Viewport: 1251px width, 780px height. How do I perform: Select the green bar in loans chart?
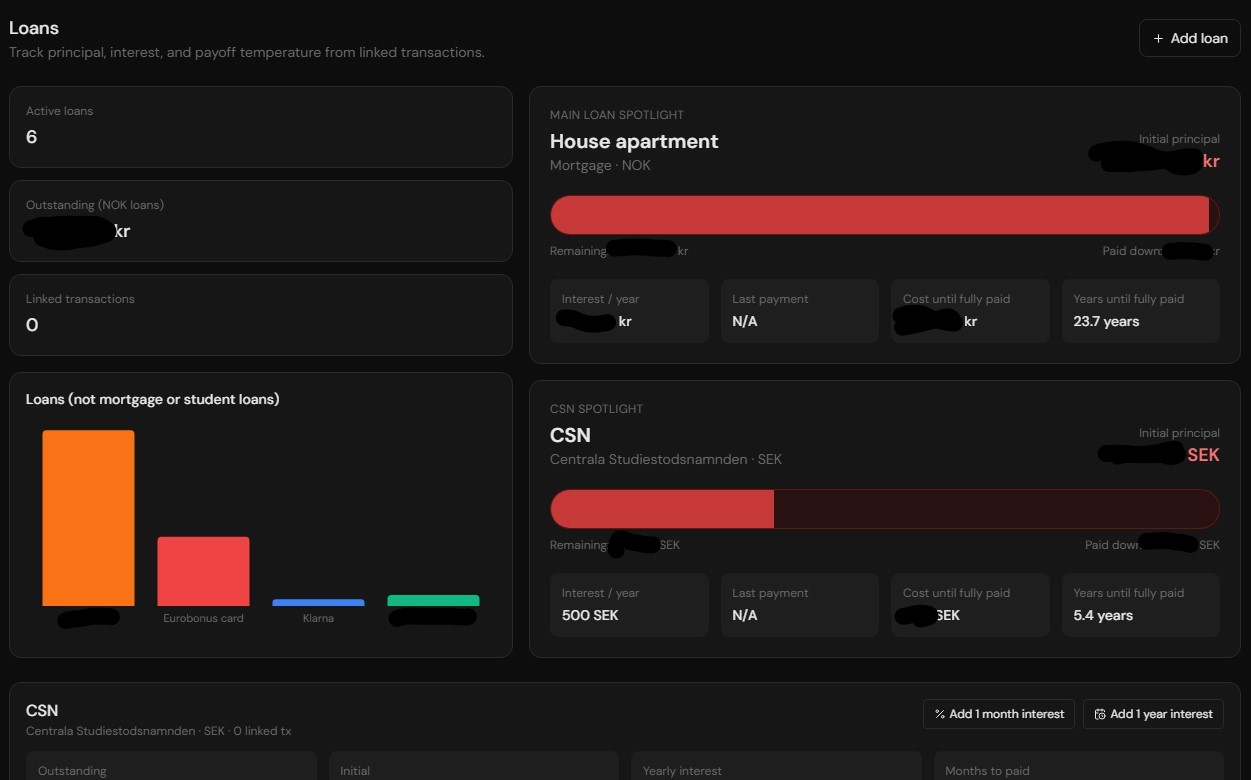click(433, 600)
